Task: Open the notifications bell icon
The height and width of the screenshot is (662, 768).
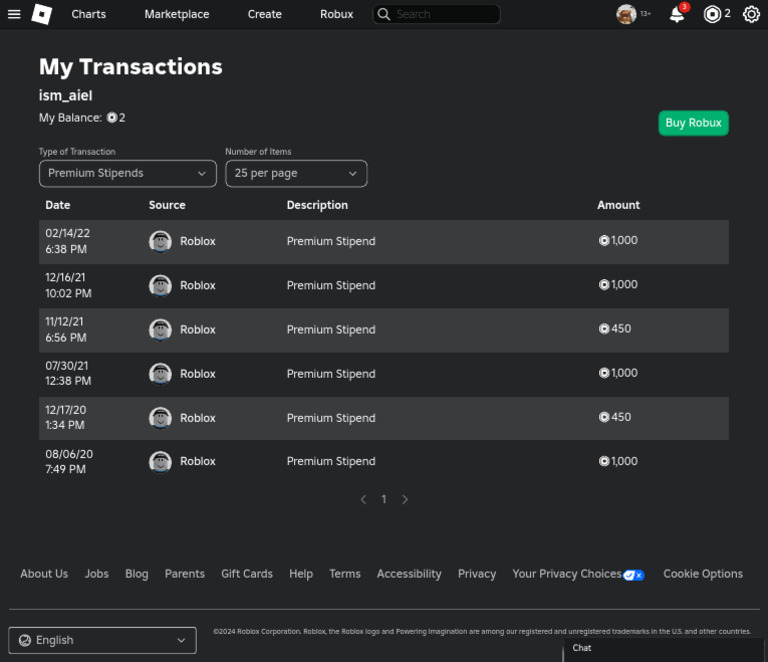Action: coord(677,15)
